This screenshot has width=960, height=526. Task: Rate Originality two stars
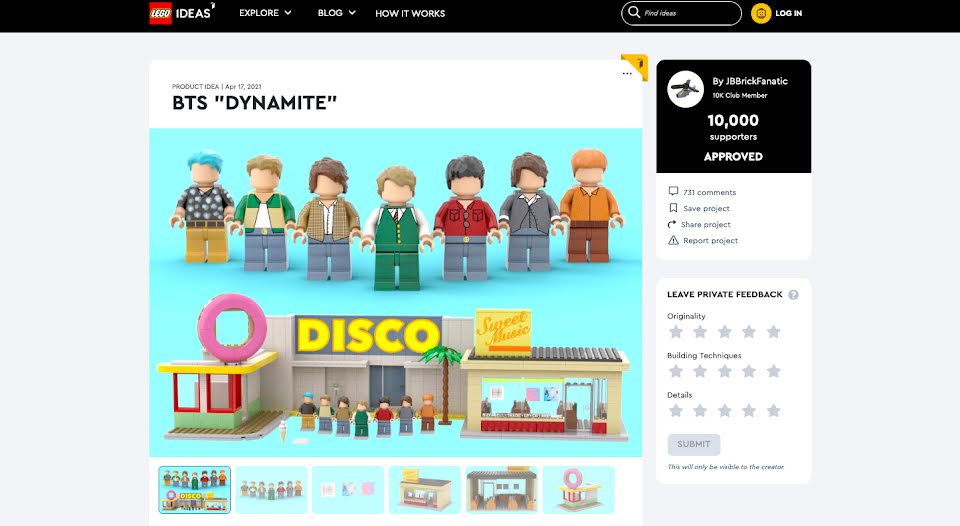tap(700, 332)
